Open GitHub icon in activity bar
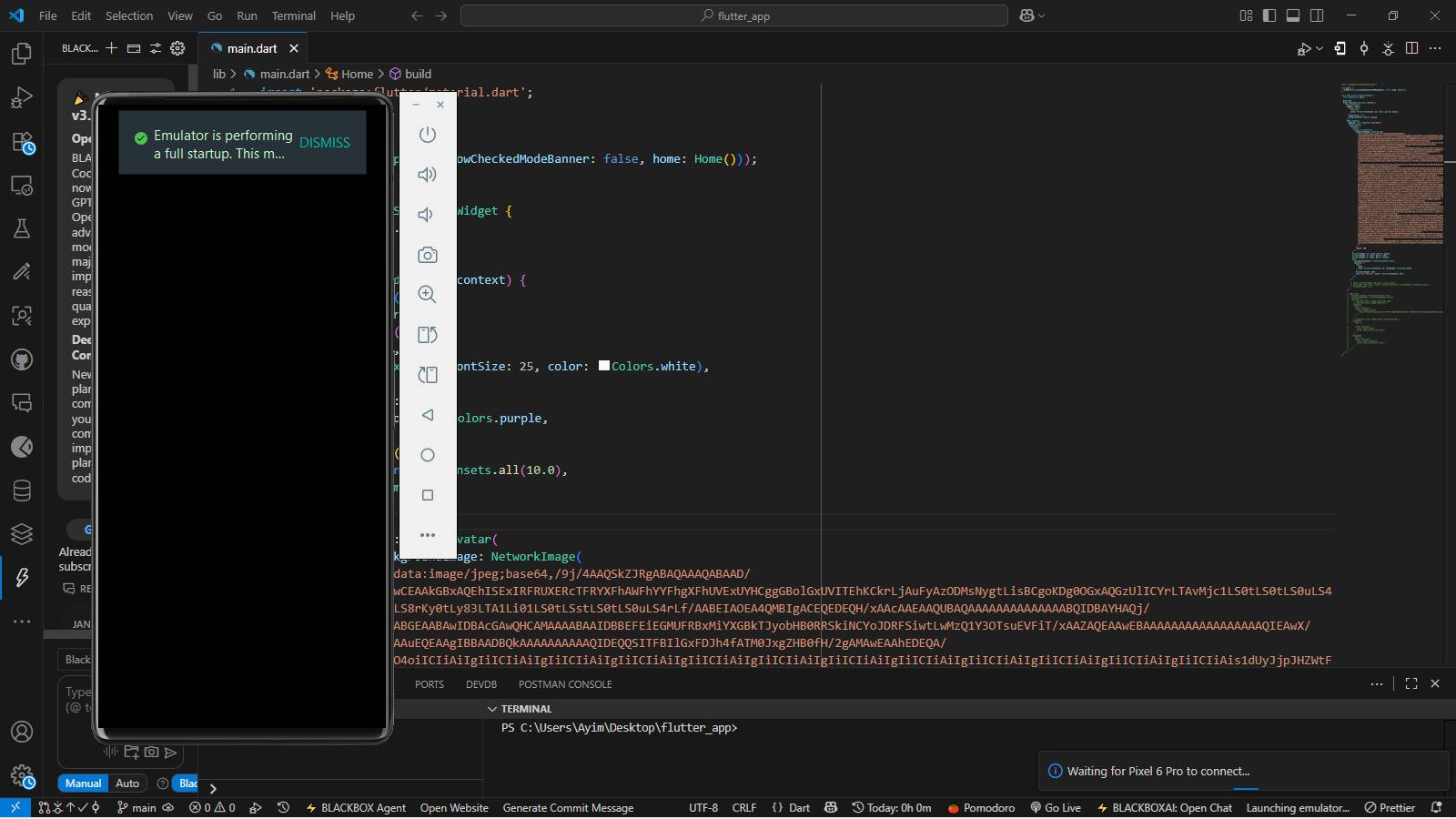The width and height of the screenshot is (1456, 819). pyautogui.click(x=22, y=359)
